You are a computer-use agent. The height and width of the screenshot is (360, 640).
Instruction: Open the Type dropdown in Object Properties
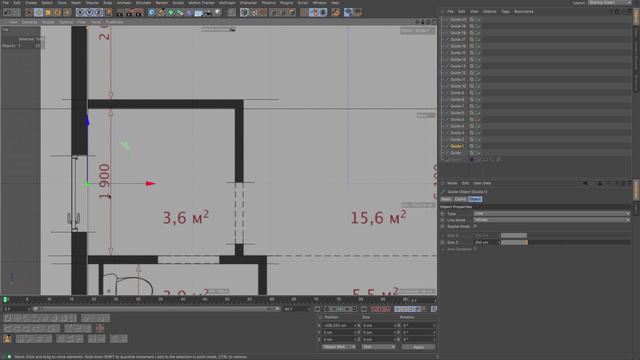pos(551,213)
